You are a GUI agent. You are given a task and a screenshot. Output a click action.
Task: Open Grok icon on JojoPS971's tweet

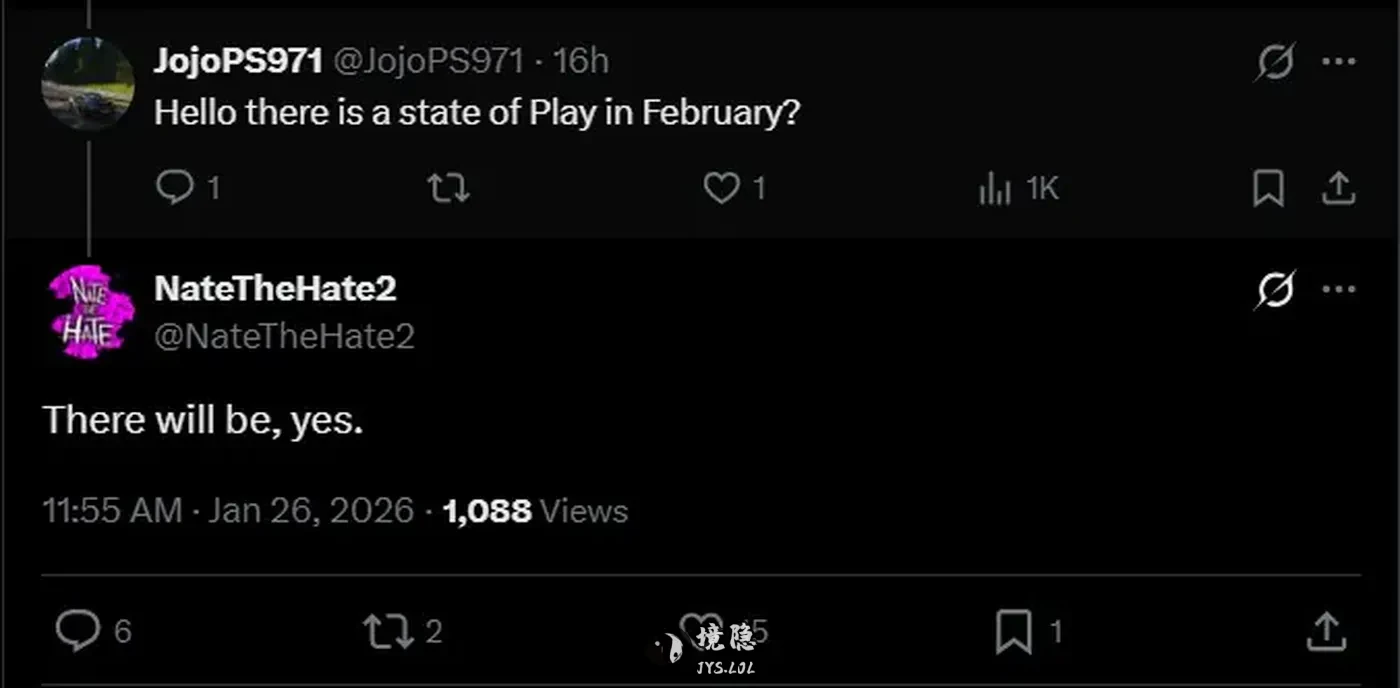[x=1276, y=62]
